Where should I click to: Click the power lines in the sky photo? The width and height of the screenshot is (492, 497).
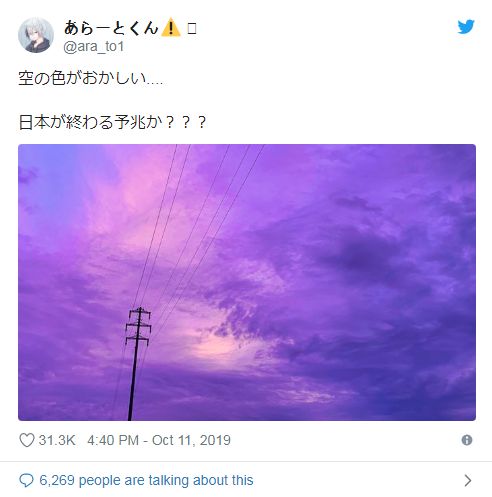197,227
